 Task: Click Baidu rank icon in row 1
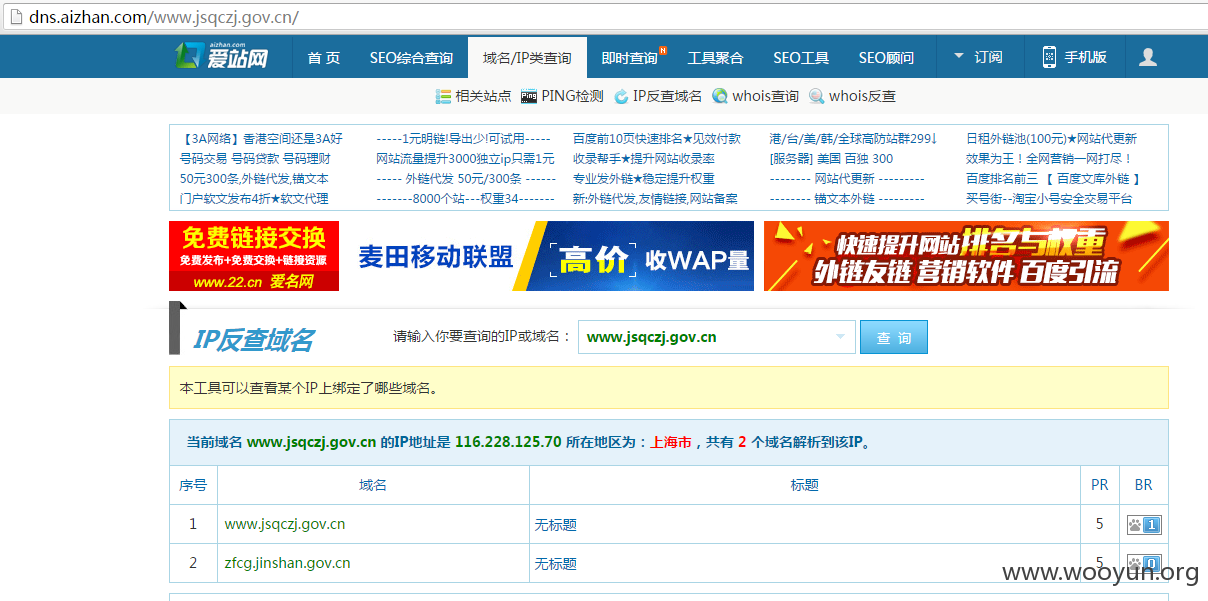click(1144, 525)
